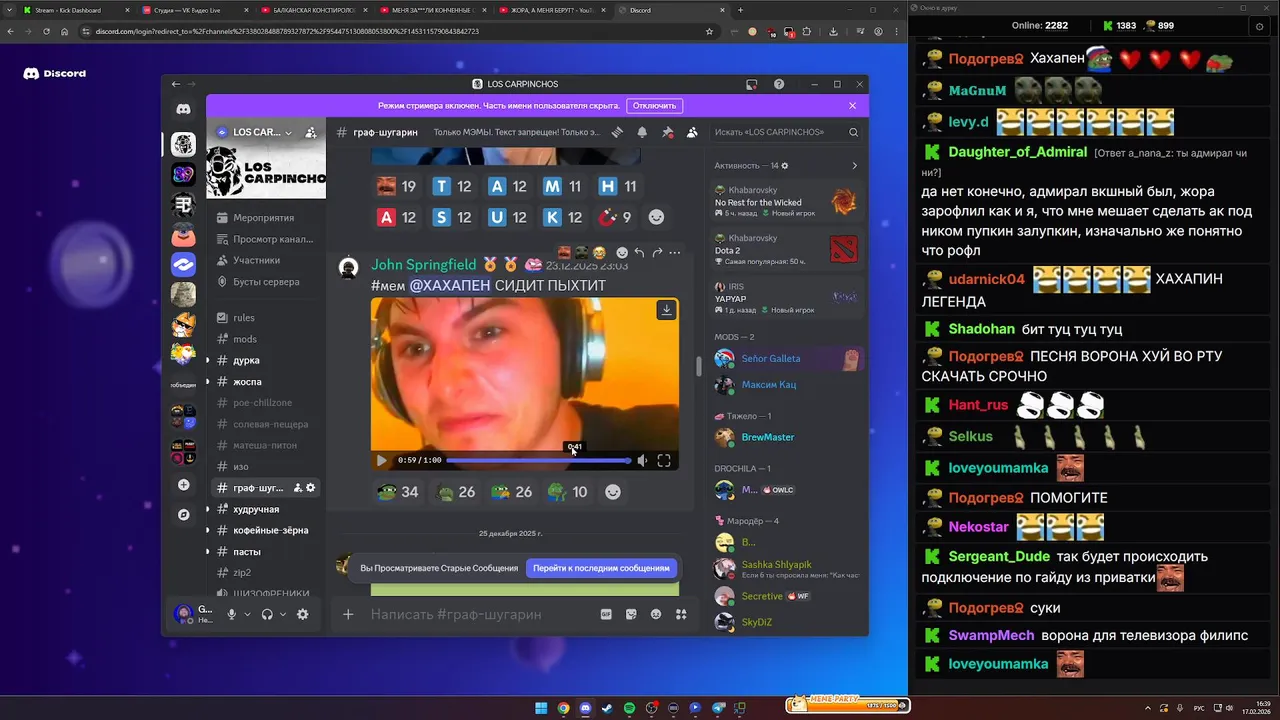Open user settings gear in user panel
This screenshot has height=720, width=1280.
click(303, 614)
